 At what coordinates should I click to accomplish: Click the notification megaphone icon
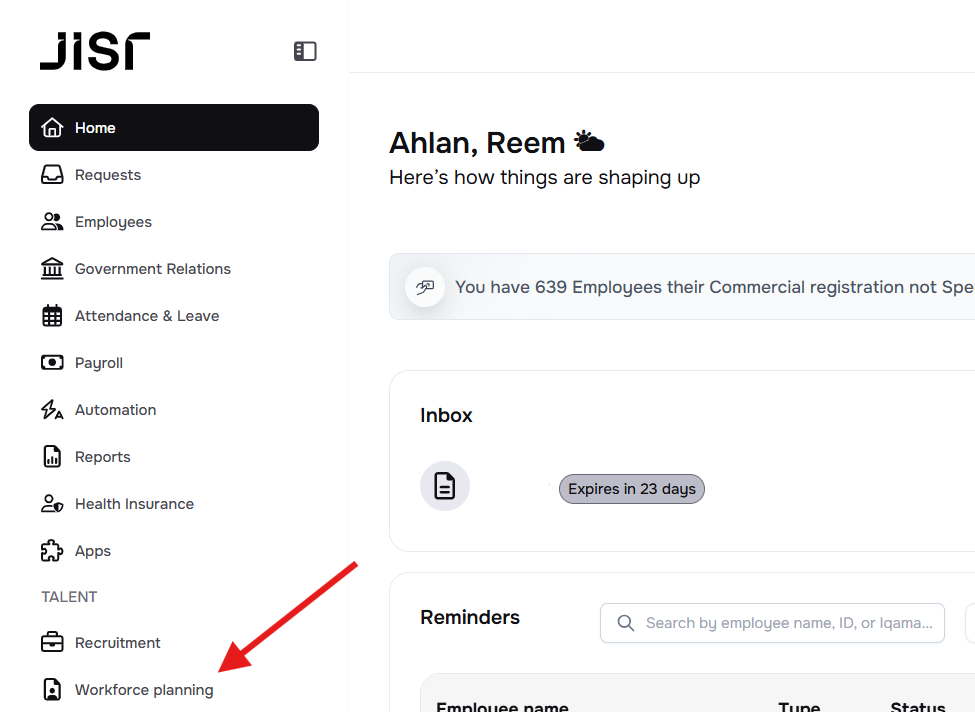click(425, 287)
